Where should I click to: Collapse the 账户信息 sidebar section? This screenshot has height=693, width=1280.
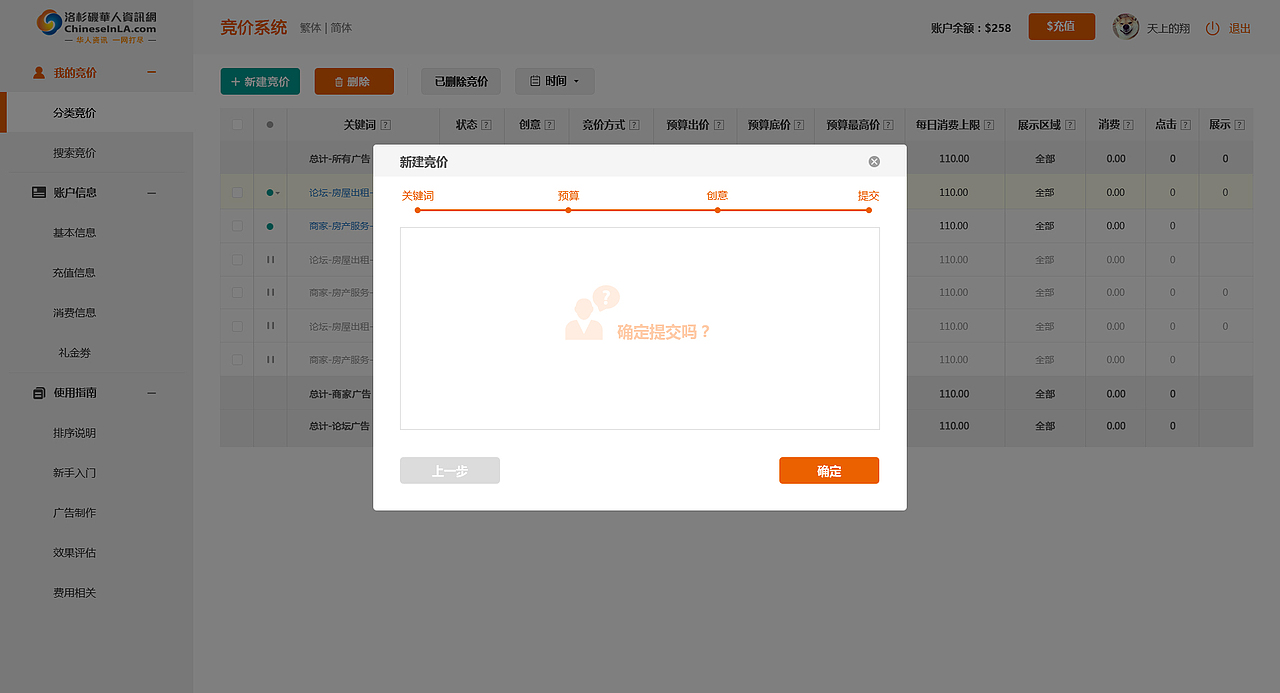151,192
